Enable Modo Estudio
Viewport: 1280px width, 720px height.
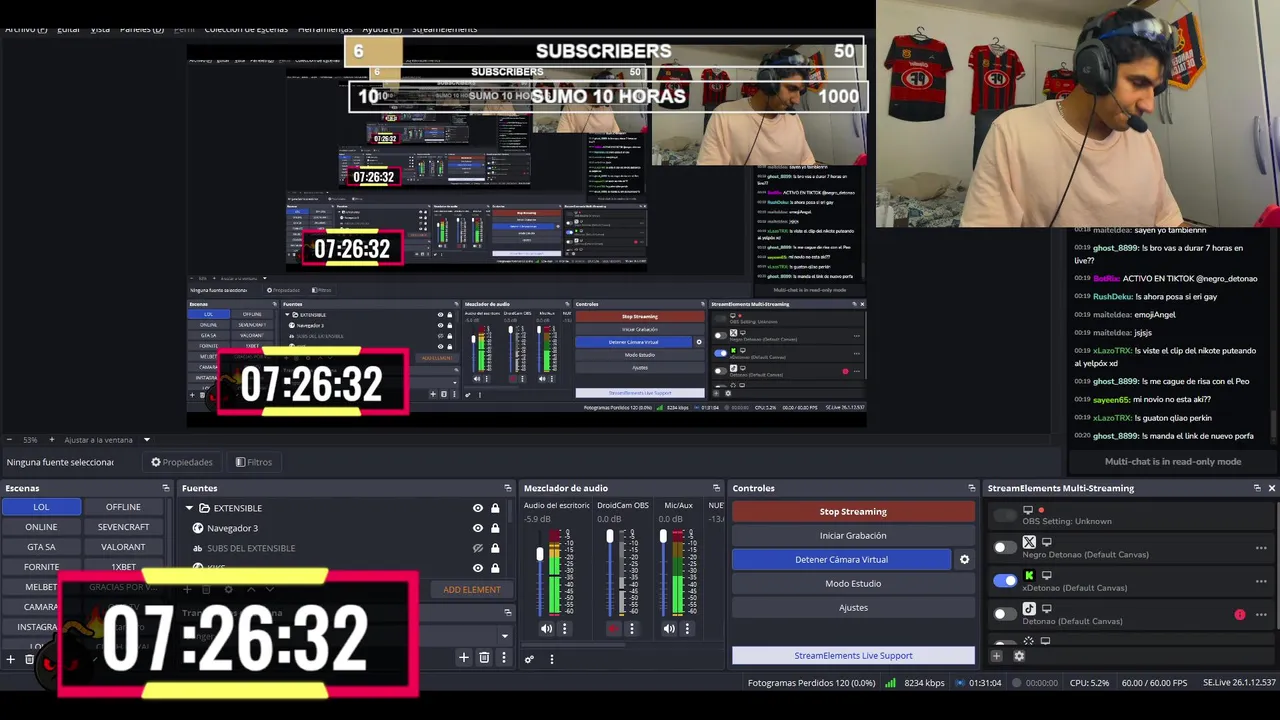853,584
